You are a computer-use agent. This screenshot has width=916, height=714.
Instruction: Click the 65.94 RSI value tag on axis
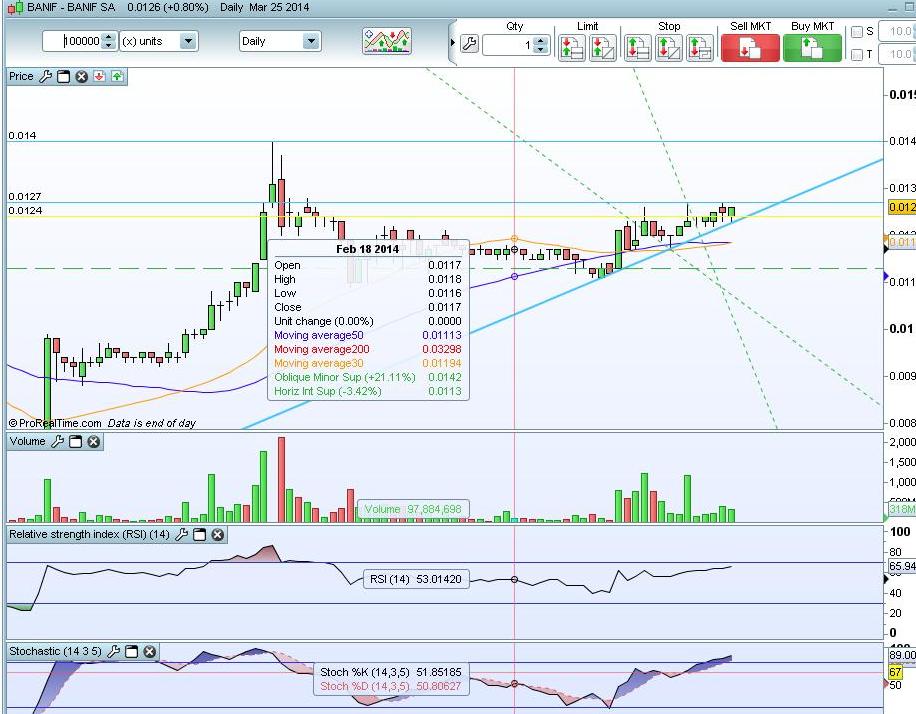[901, 566]
